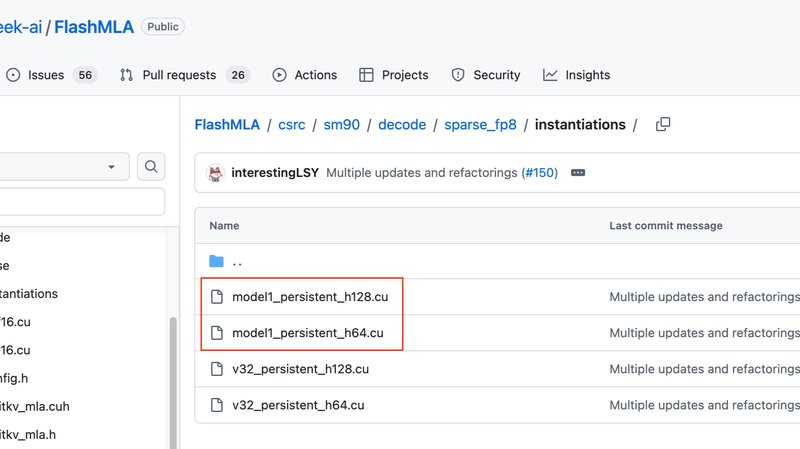Open the FlashMLA repository link in header

coord(94,27)
